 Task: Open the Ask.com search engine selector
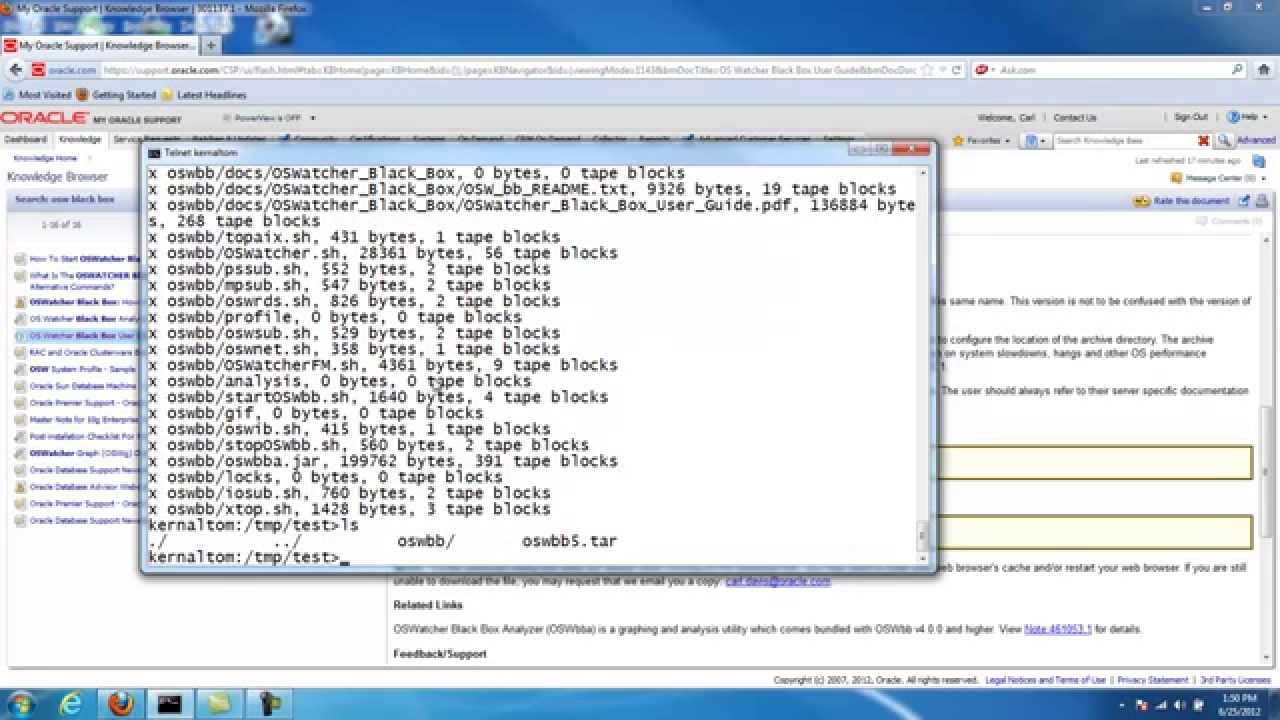985,70
